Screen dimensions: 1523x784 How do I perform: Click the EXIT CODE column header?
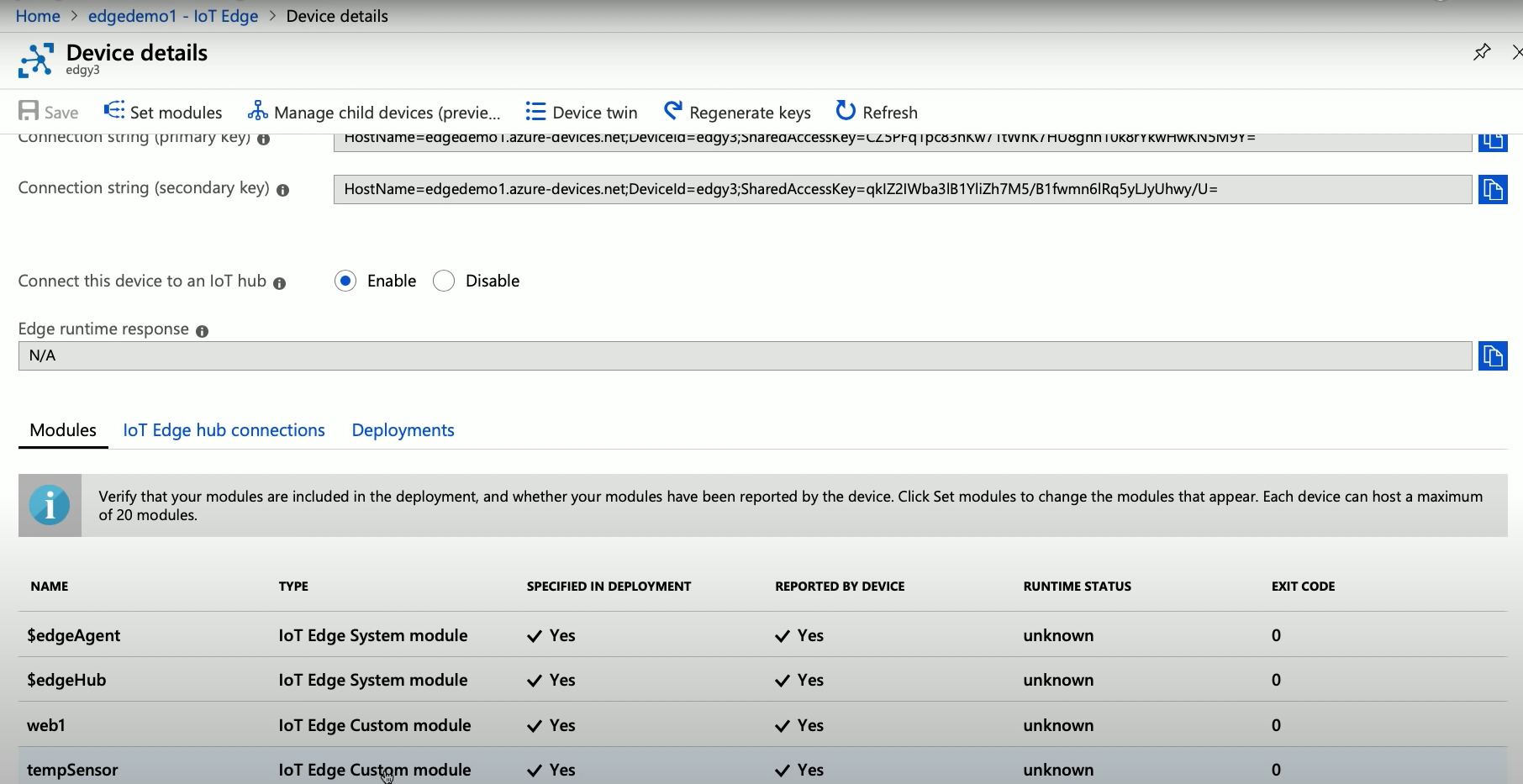[1303, 587]
